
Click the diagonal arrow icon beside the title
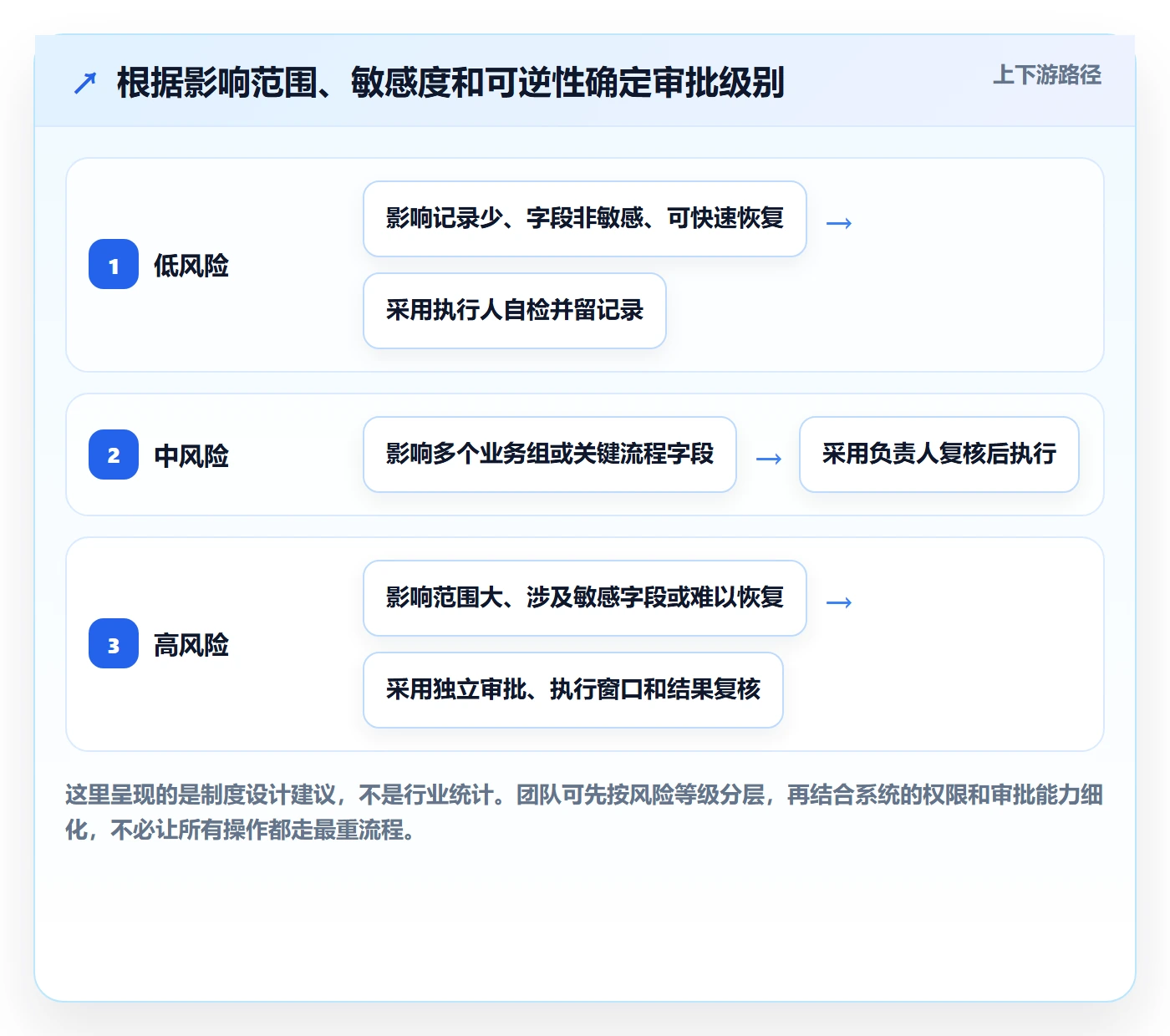point(85,83)
